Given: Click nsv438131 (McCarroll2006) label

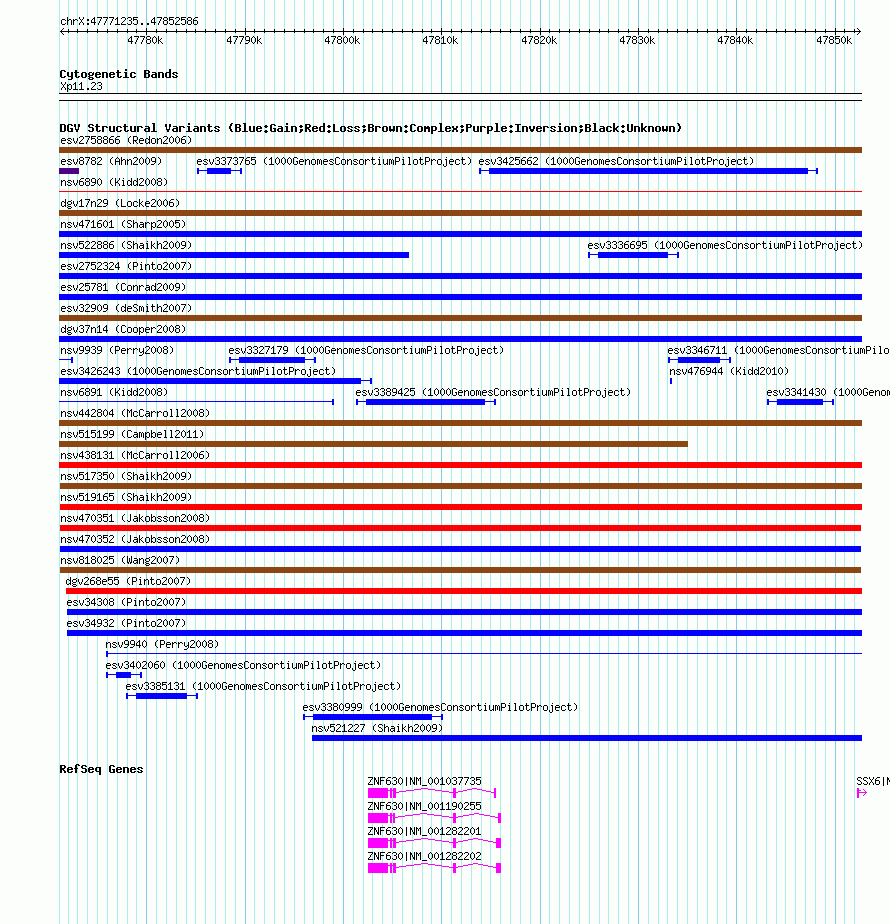Looking at the screenshot, I should point(135,456).
